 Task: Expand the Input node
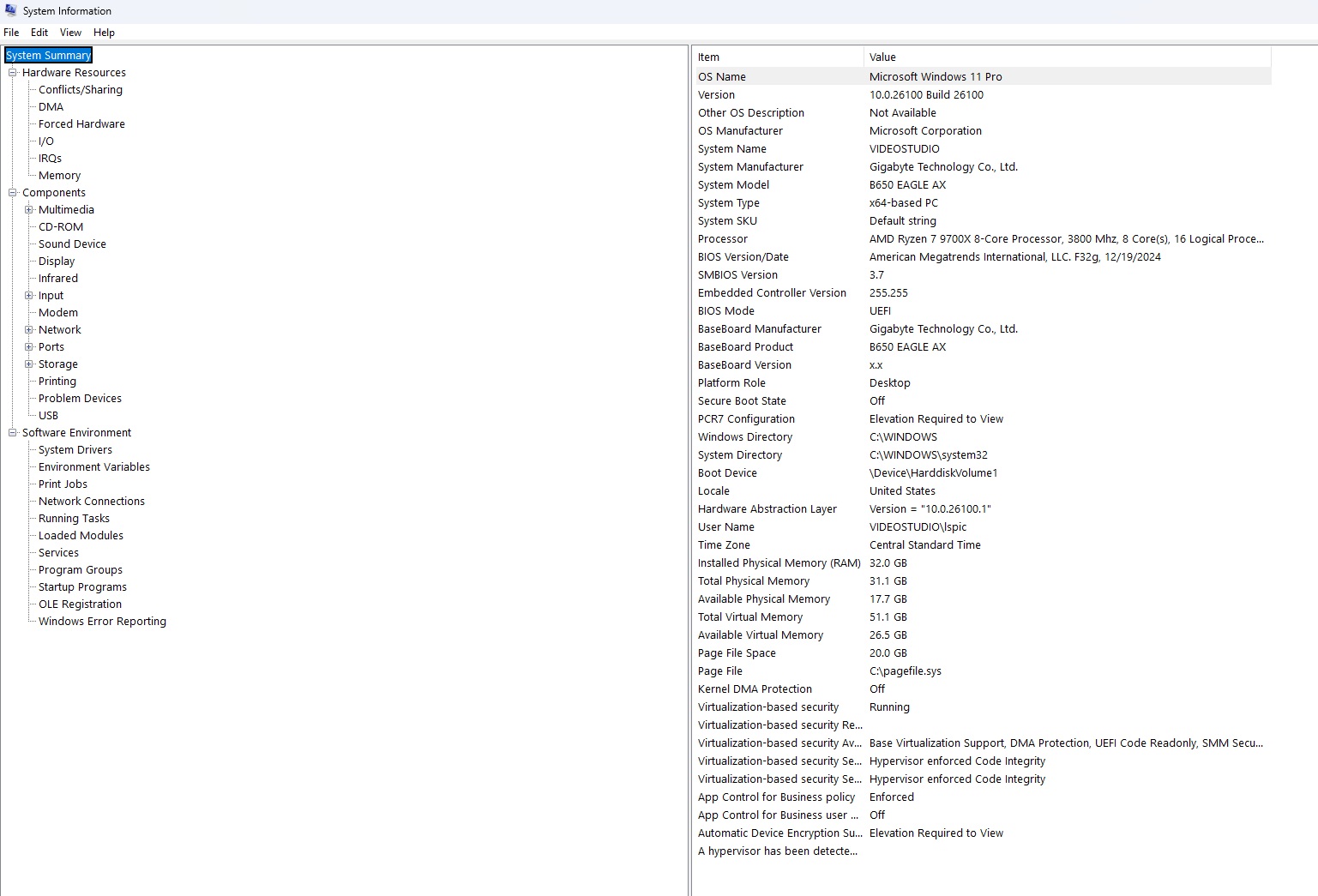coord(29,296)
